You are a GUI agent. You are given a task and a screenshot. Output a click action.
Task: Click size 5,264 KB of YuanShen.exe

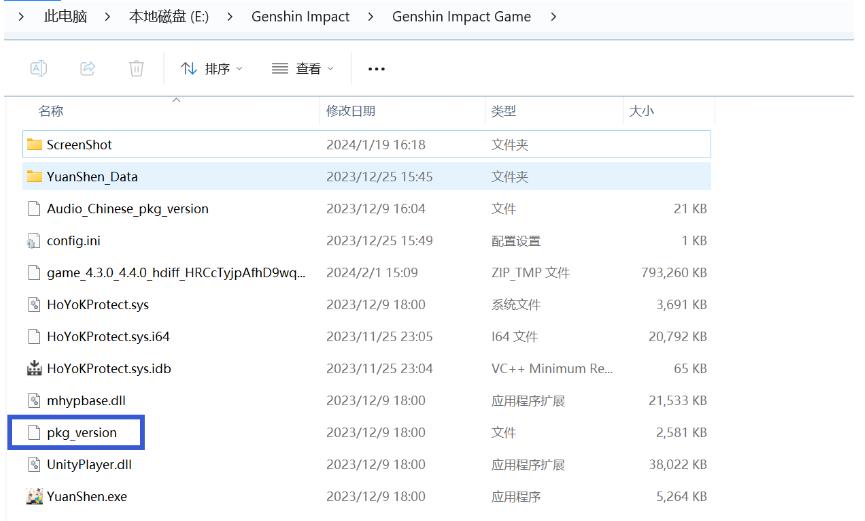point(681,497)
